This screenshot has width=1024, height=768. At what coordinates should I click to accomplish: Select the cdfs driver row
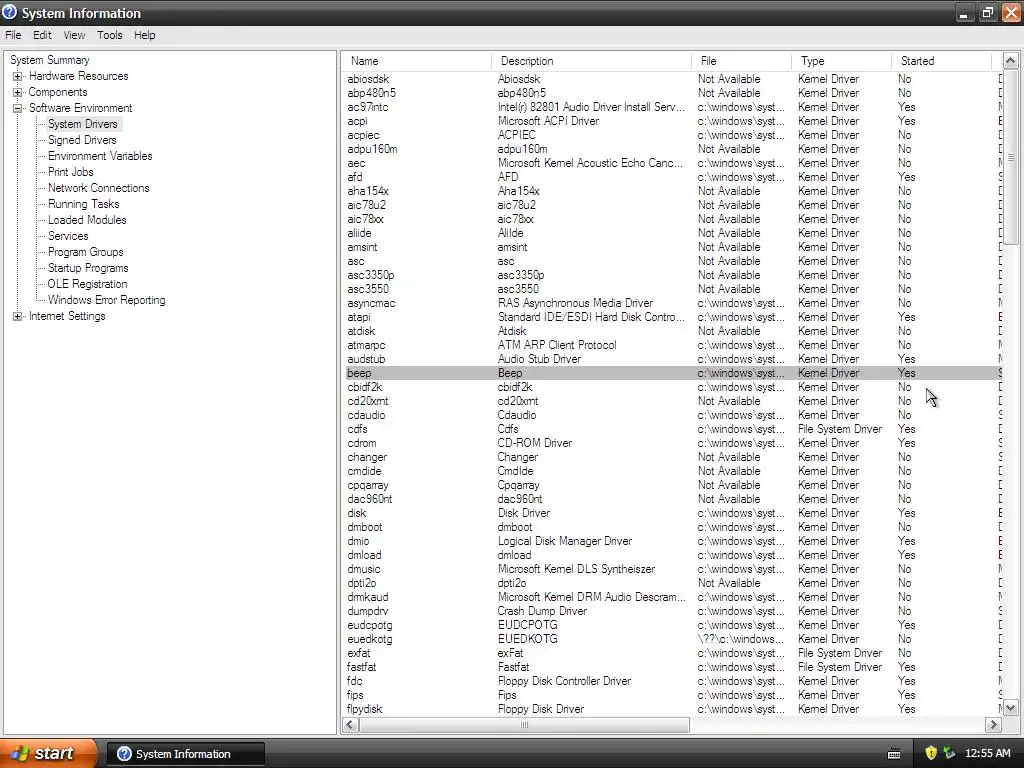coord(673,429)
